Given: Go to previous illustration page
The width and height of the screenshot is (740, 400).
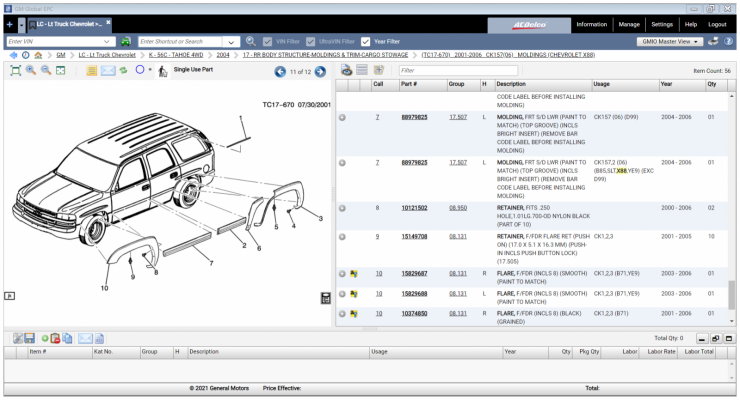Looking at the screenshot, I should (x=280, y=72).
